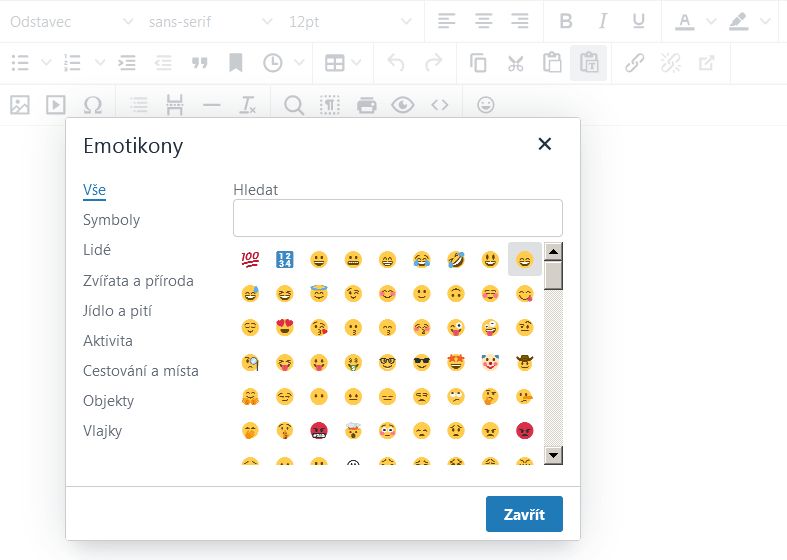Image resolution: width=787 pixels, height=560 pixels.
Task: Click the Print icon in toolbar
Action: tap(367, 105)
